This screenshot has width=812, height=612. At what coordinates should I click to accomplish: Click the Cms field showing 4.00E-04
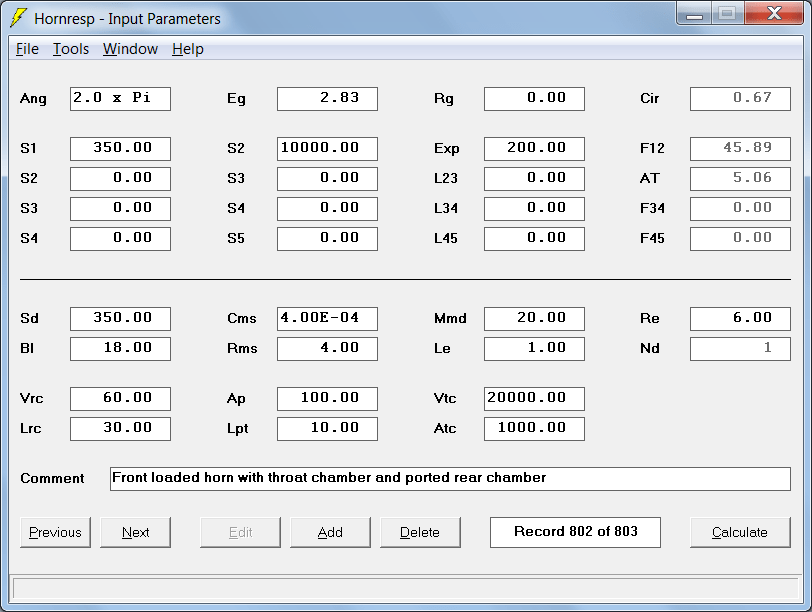point(327,319)
